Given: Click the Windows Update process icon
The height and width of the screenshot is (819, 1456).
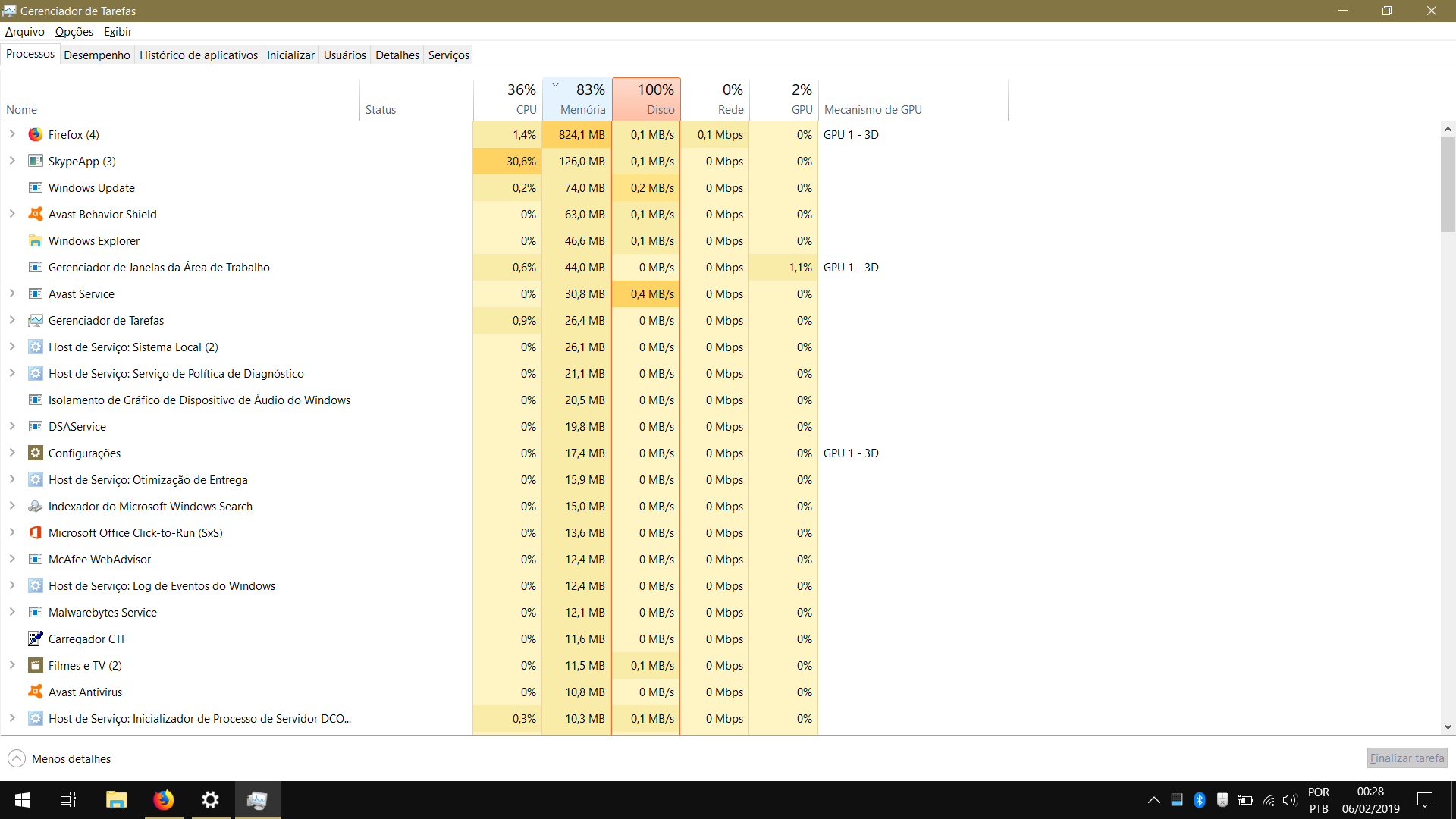Looking at the screenshot, I should pos(35,187).
